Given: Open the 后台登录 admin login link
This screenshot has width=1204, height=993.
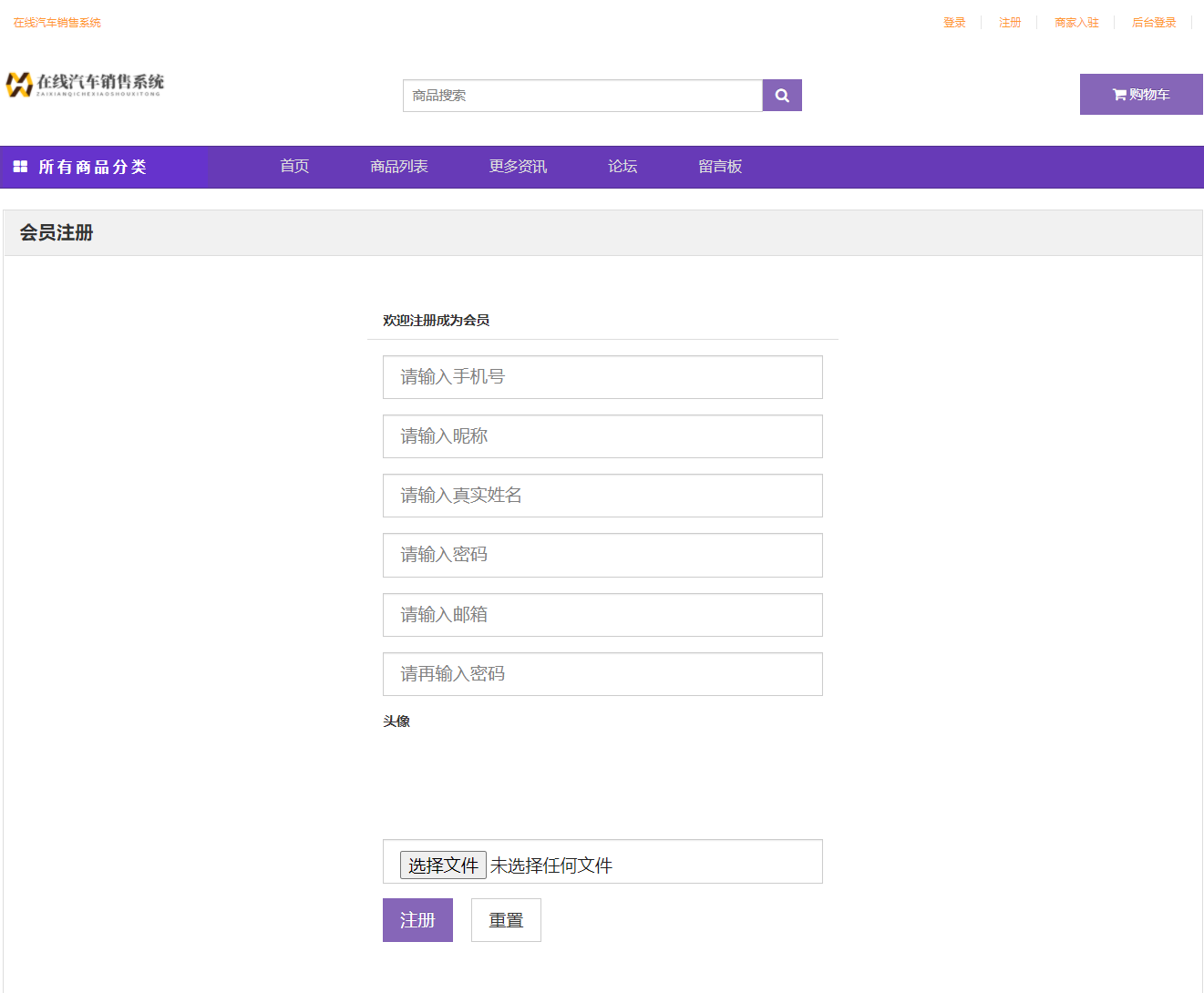Looking at the screenshot, I should pyautogui.click(x=1154, y=23).
